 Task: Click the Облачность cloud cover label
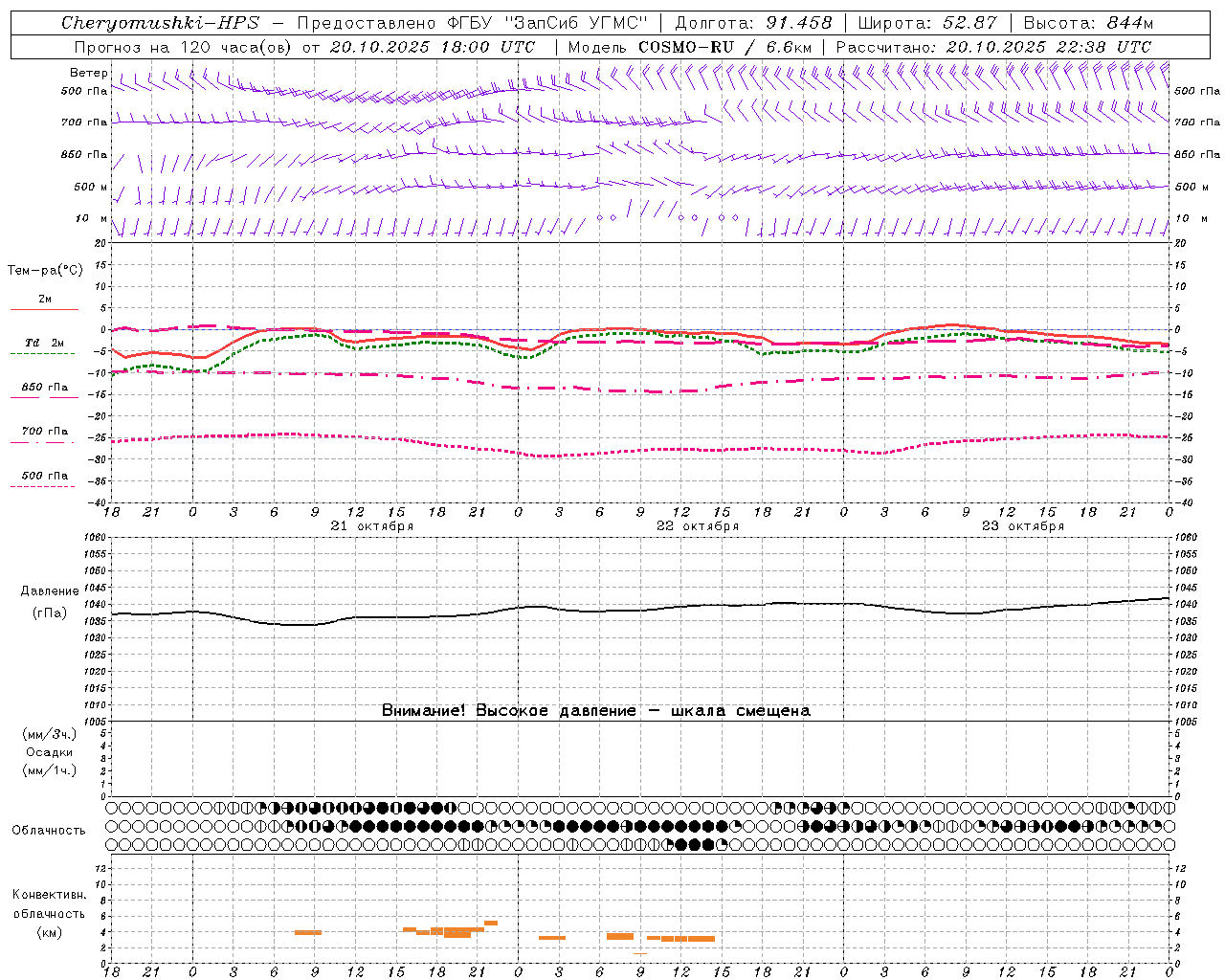(49, 831)
